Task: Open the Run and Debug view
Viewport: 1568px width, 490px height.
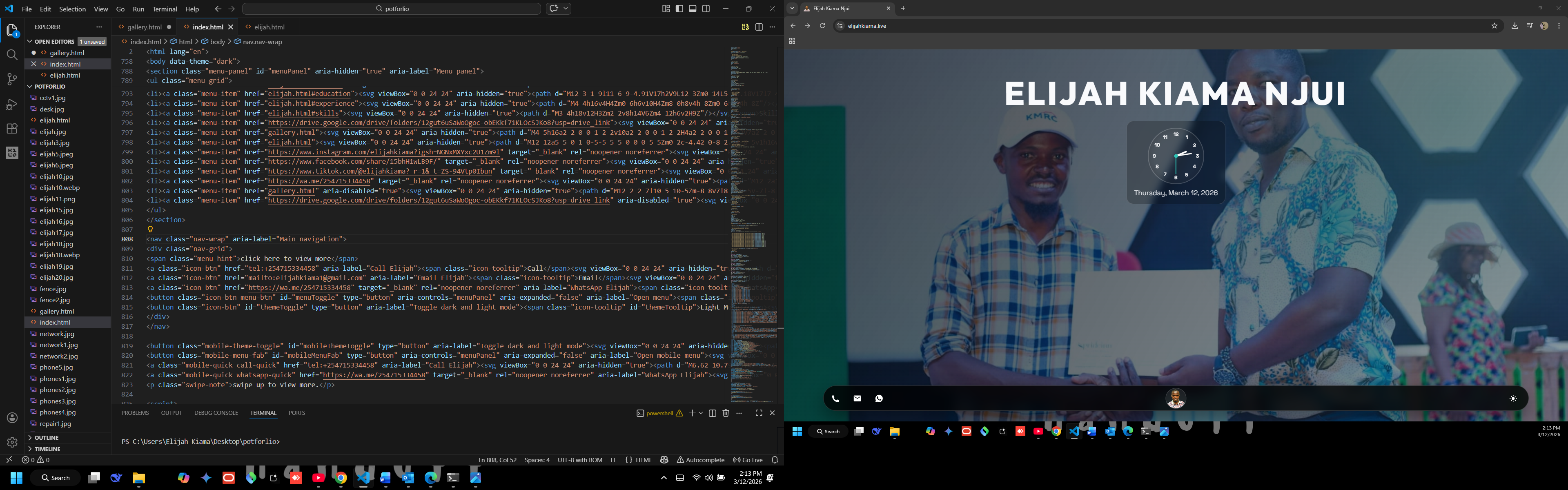Action: pyautogui.click(x=11, y=104)
